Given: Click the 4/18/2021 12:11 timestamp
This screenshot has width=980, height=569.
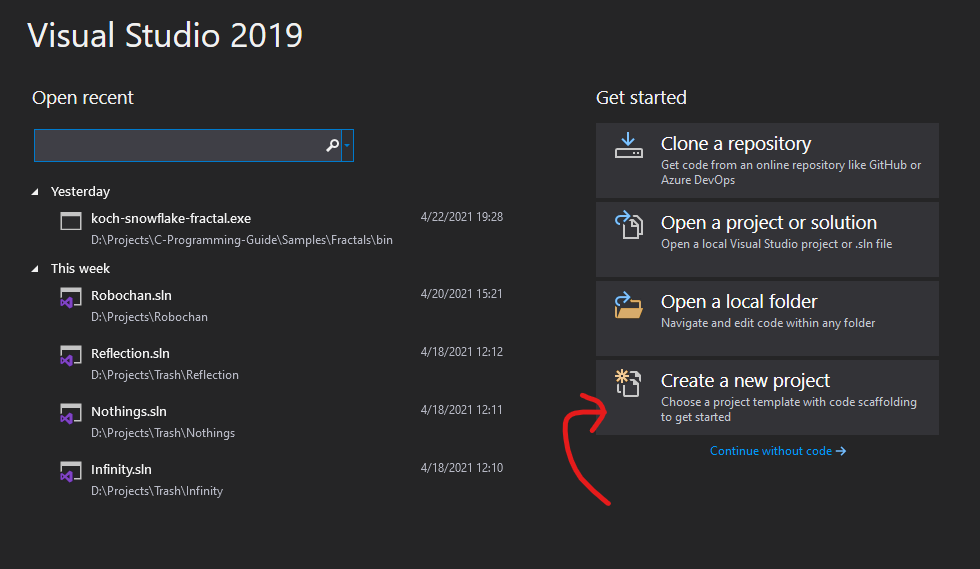Looking at the screenshot, I should [x=462, y=410].
